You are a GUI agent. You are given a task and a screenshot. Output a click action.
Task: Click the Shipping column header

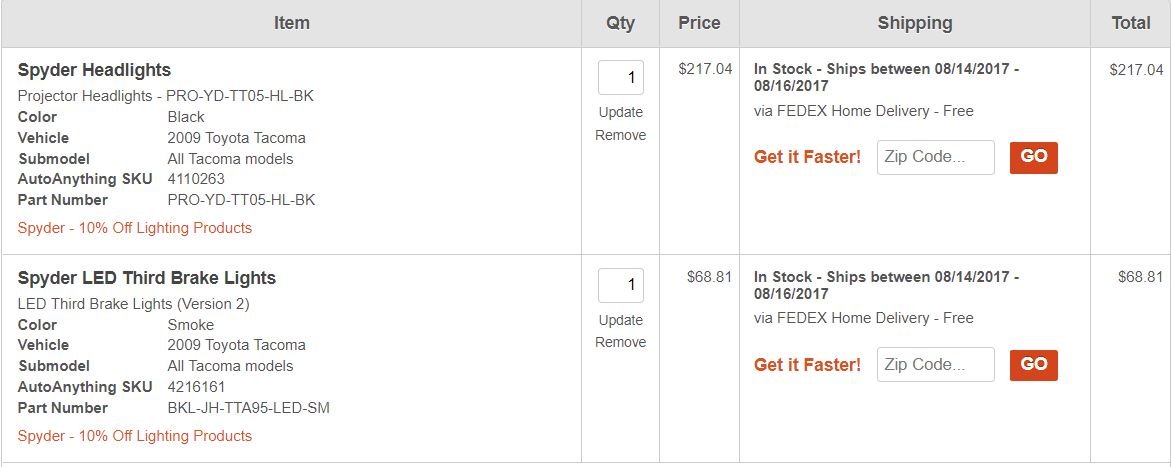915,23
